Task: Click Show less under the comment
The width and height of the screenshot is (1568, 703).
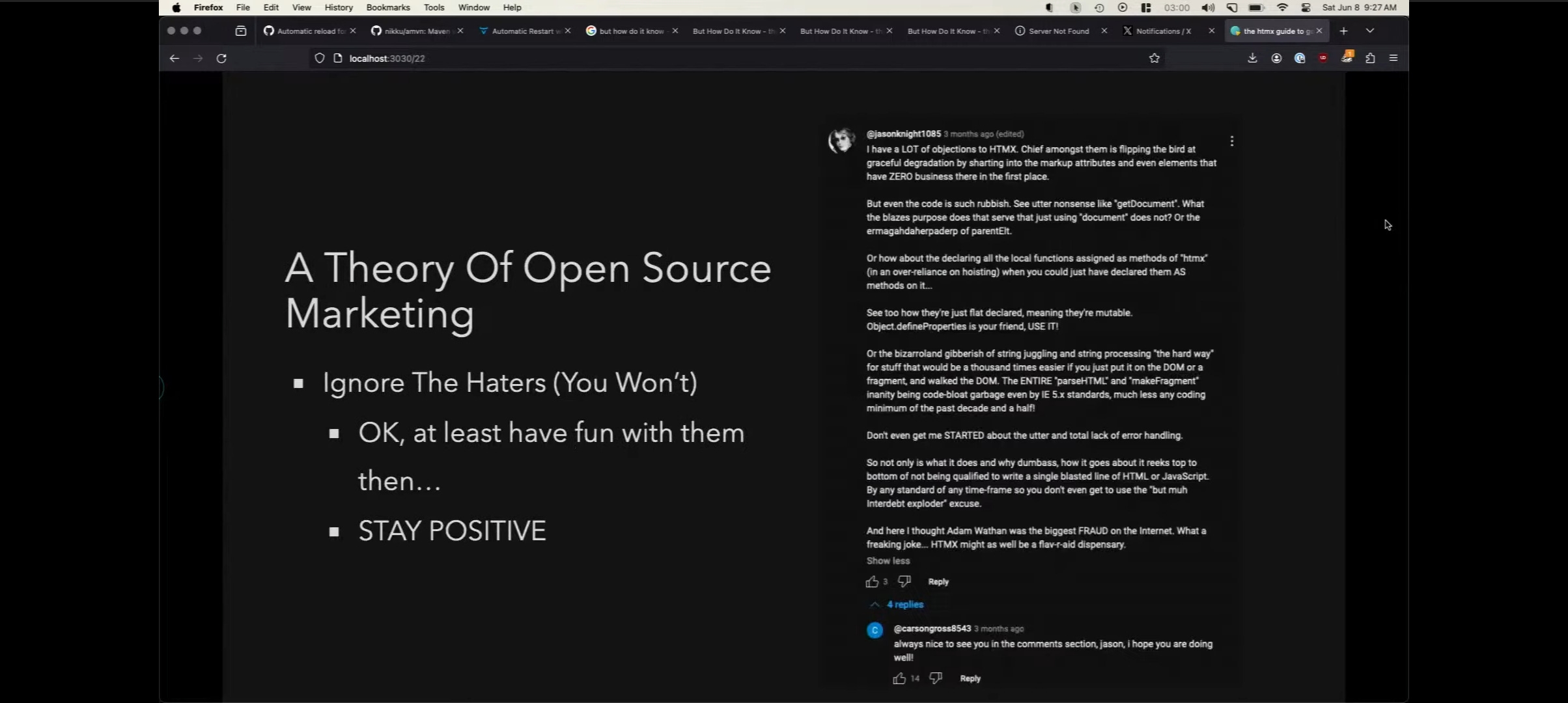Action: (x=888, y=561)
